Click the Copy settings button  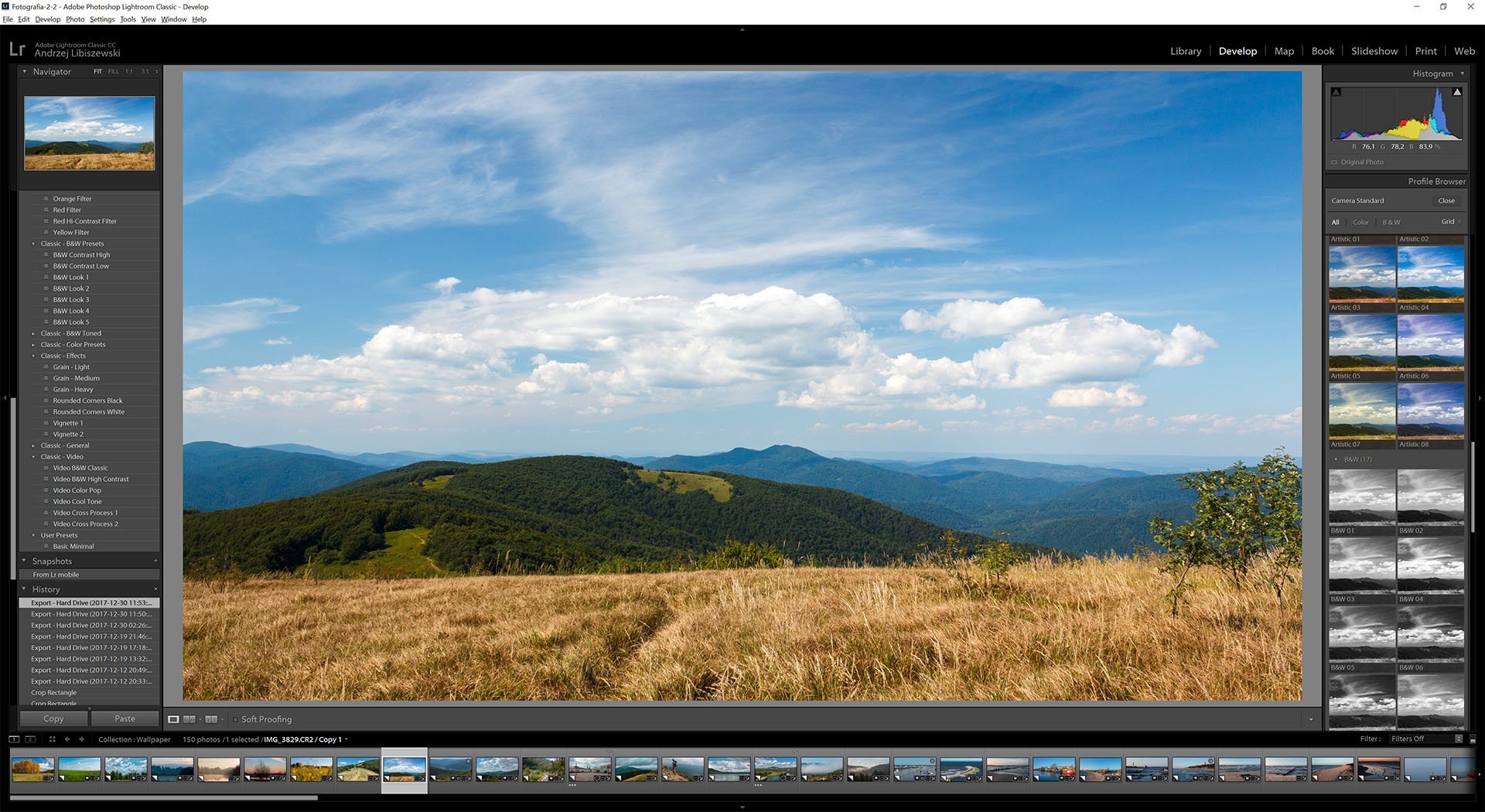[x=53, y=718]
